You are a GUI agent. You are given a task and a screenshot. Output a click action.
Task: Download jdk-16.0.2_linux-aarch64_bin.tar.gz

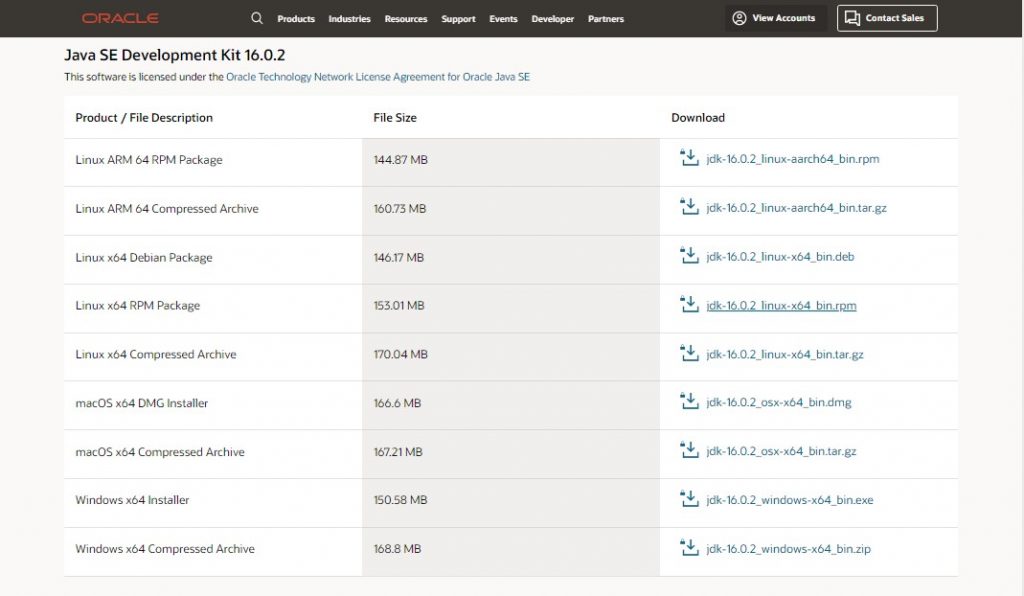[796, 208]
